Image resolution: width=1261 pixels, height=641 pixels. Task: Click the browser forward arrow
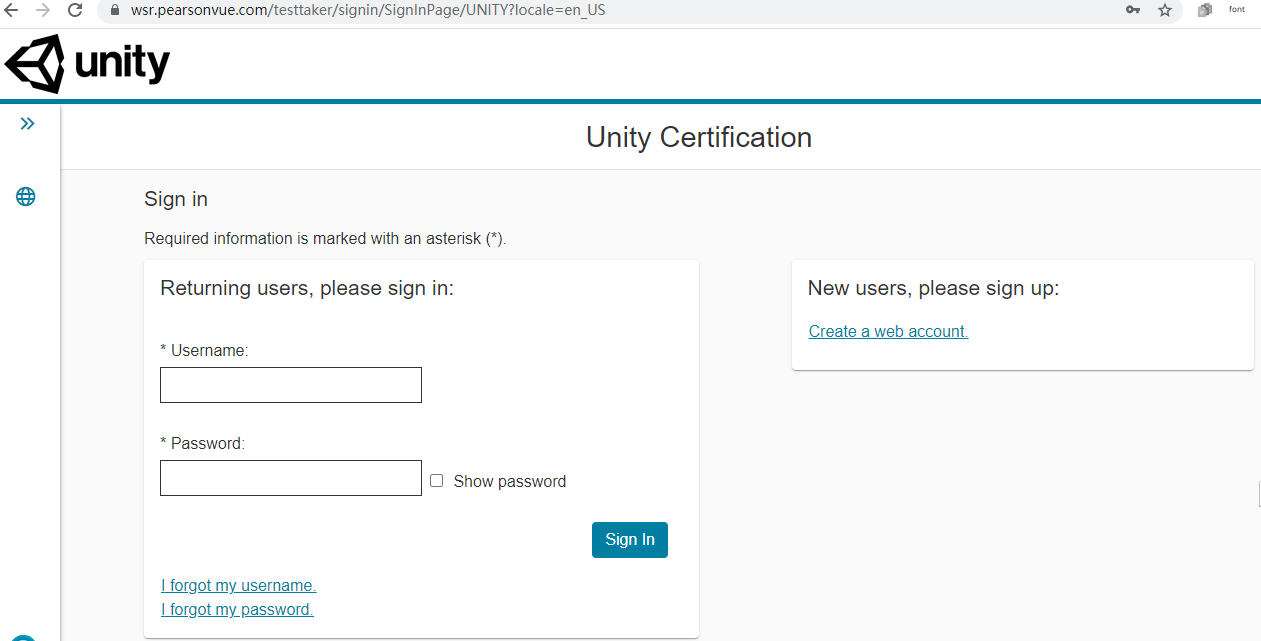(x=43, y=10)
